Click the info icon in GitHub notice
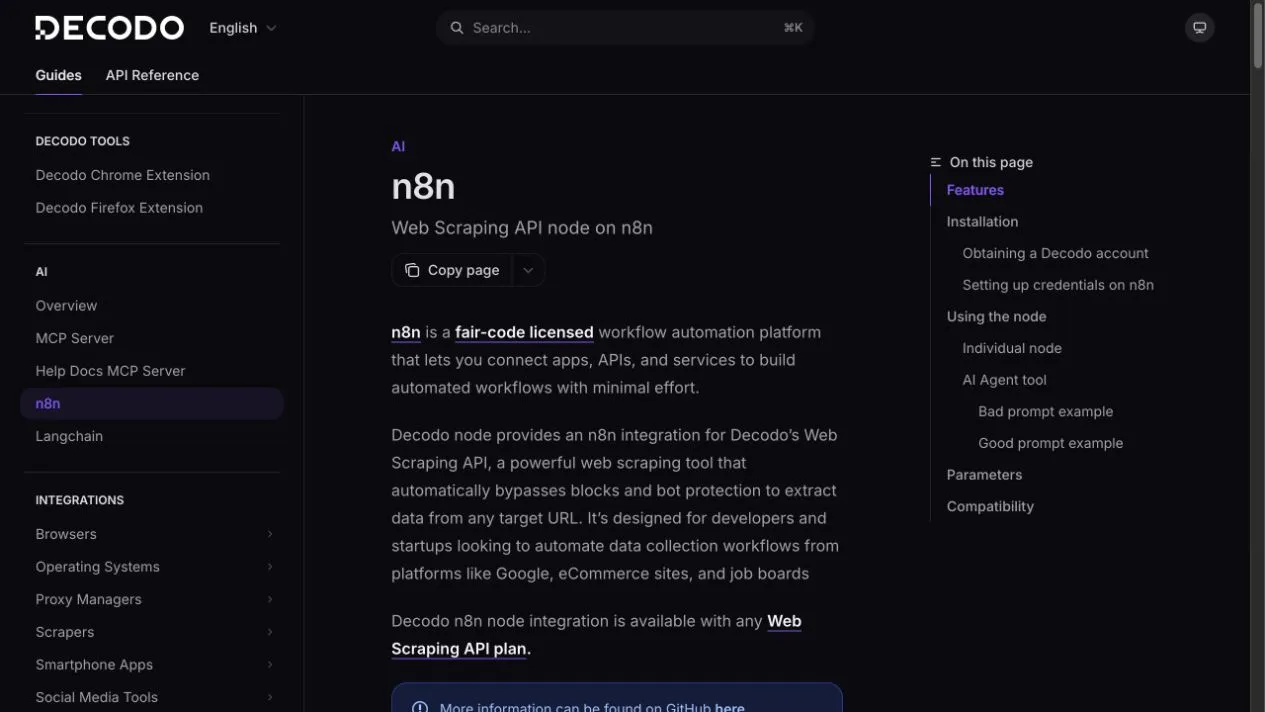This screenshot has height=712, width=1265. point(420,707)
